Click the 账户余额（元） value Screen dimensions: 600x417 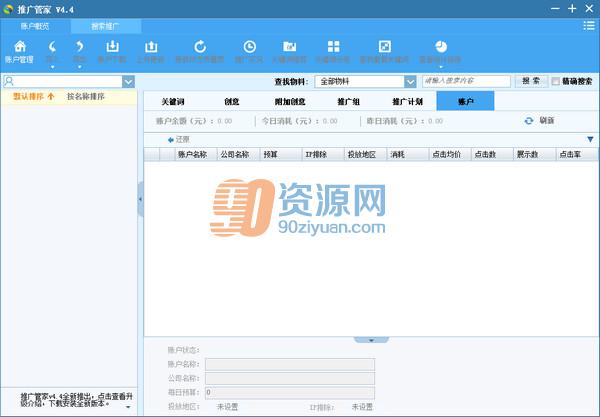coord(225,121)
